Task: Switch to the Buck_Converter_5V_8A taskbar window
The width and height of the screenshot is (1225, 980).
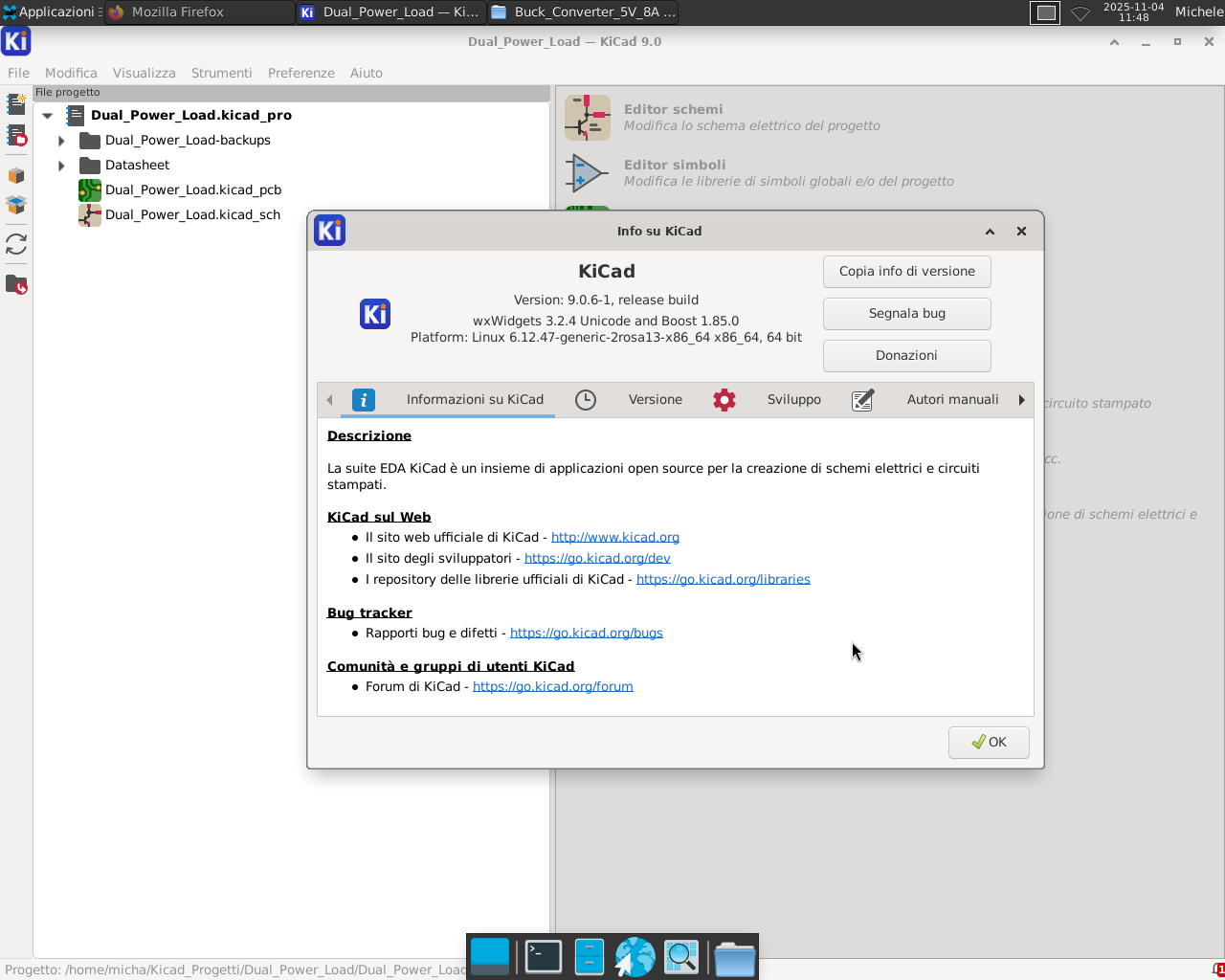Action: tap(583, 12)
